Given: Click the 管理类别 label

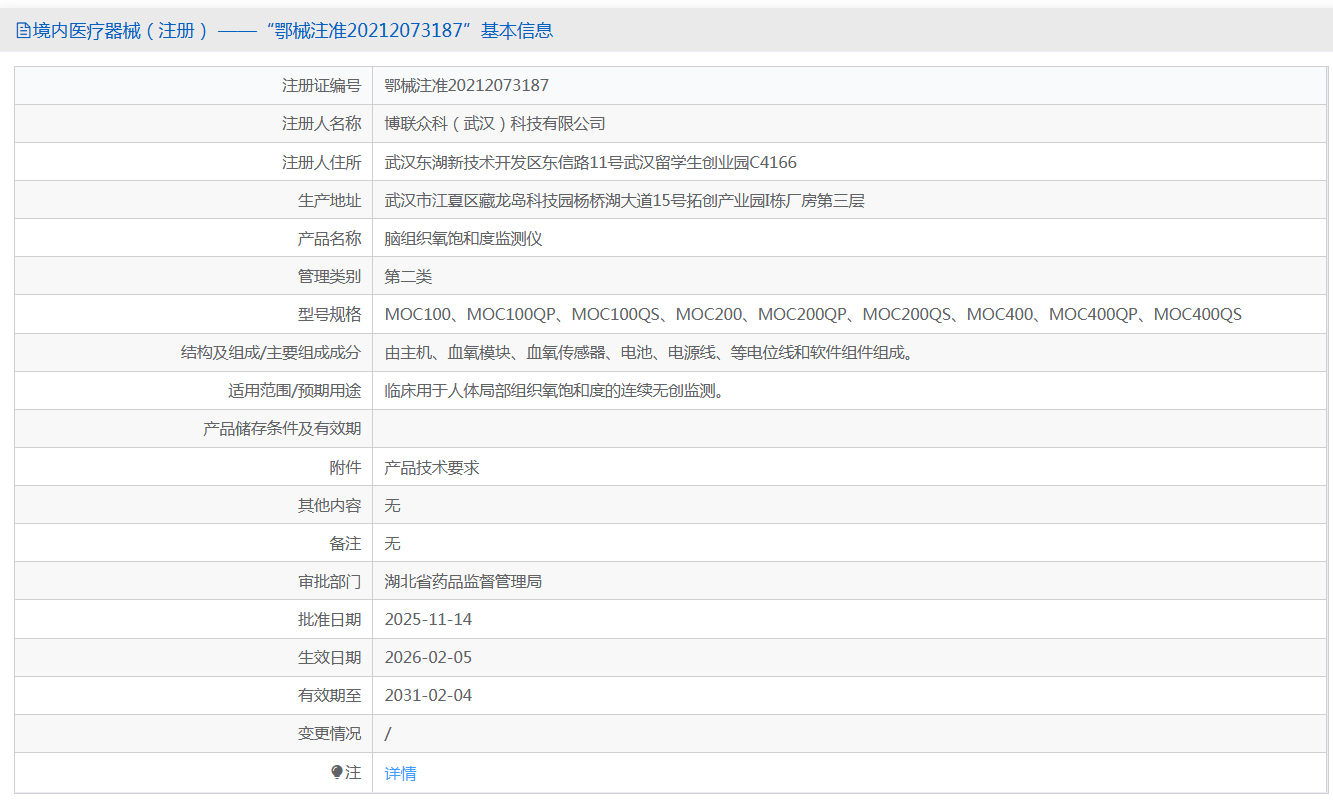Looking at the screenshot, I should tap(330, 276).
